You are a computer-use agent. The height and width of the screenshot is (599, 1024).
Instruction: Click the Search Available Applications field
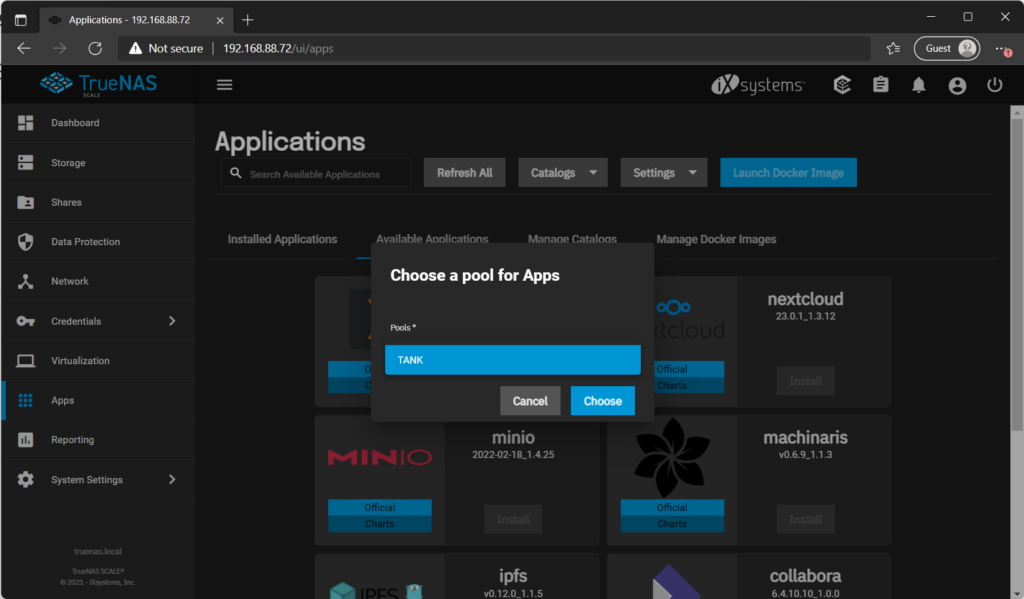[316, 174]
